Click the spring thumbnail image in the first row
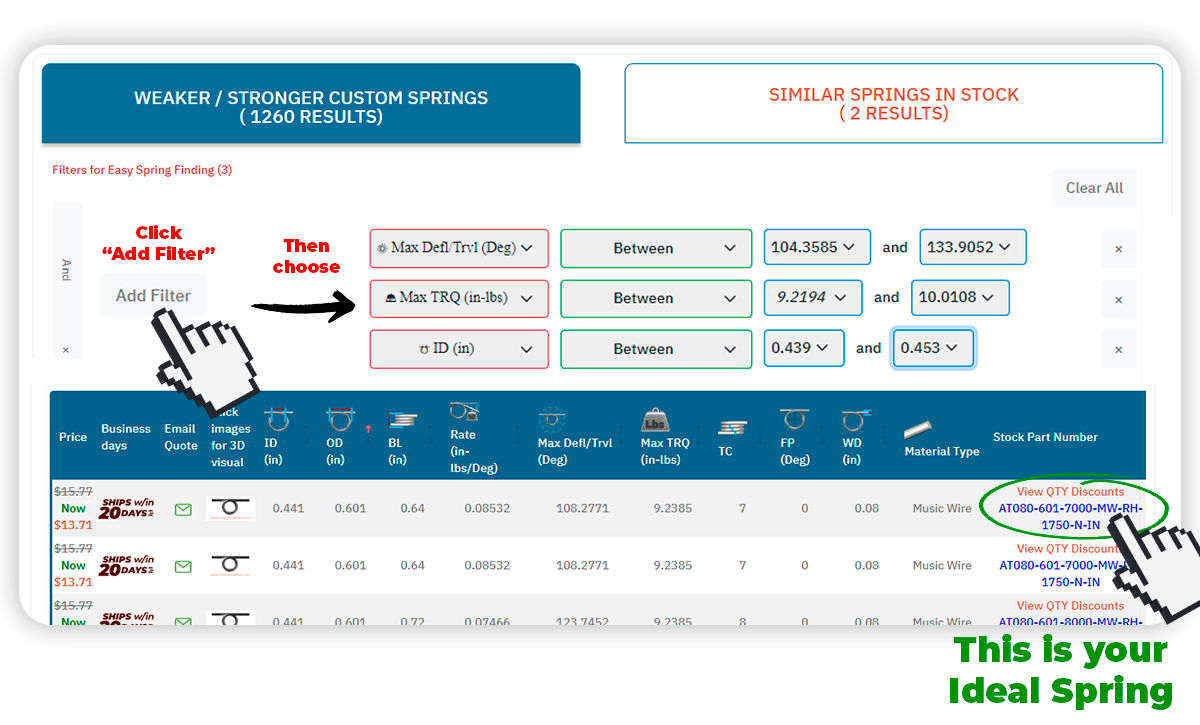The image size is (1200, 725). click(230, 508)
